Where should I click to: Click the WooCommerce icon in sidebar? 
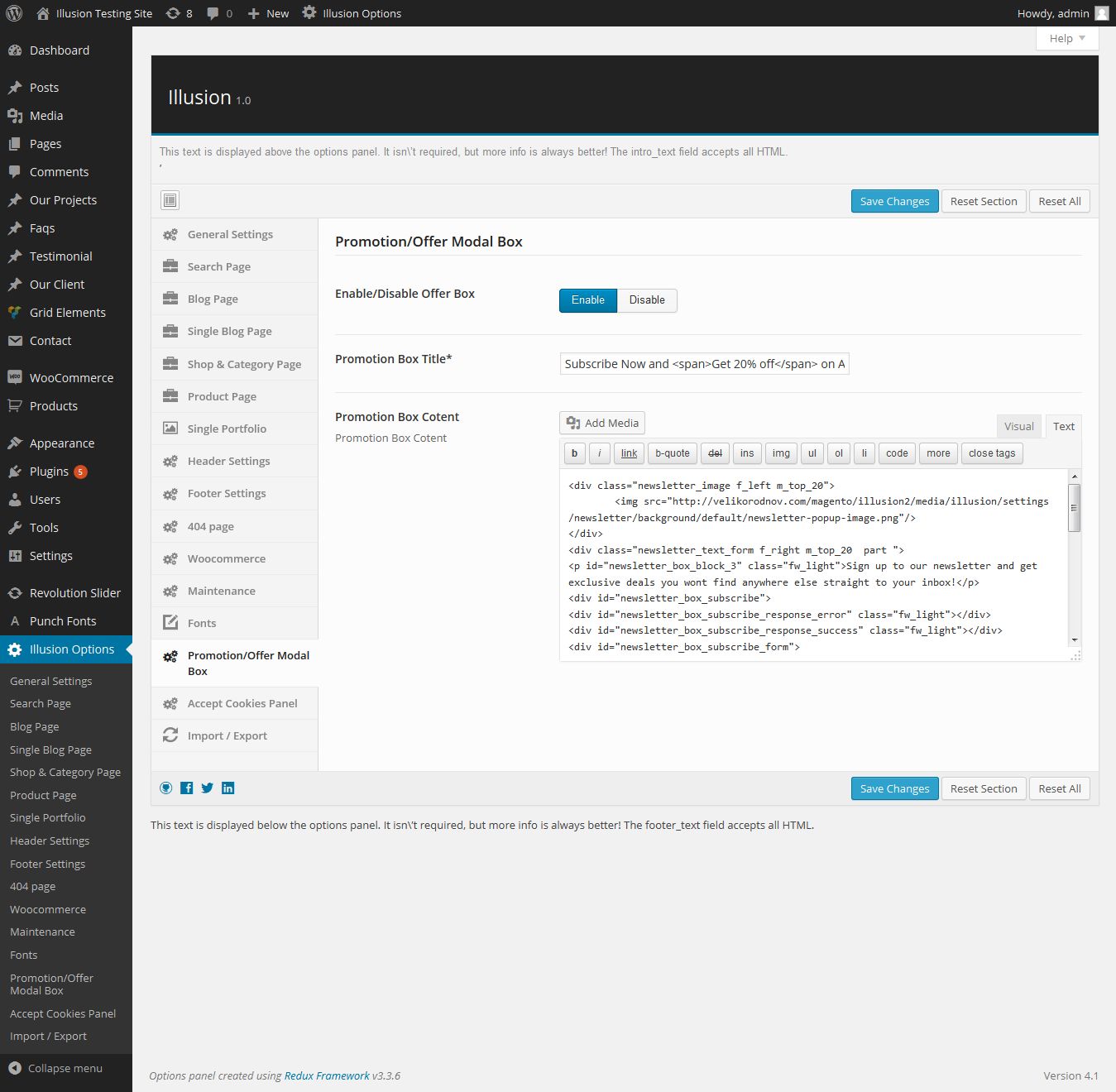coord(15,377)
